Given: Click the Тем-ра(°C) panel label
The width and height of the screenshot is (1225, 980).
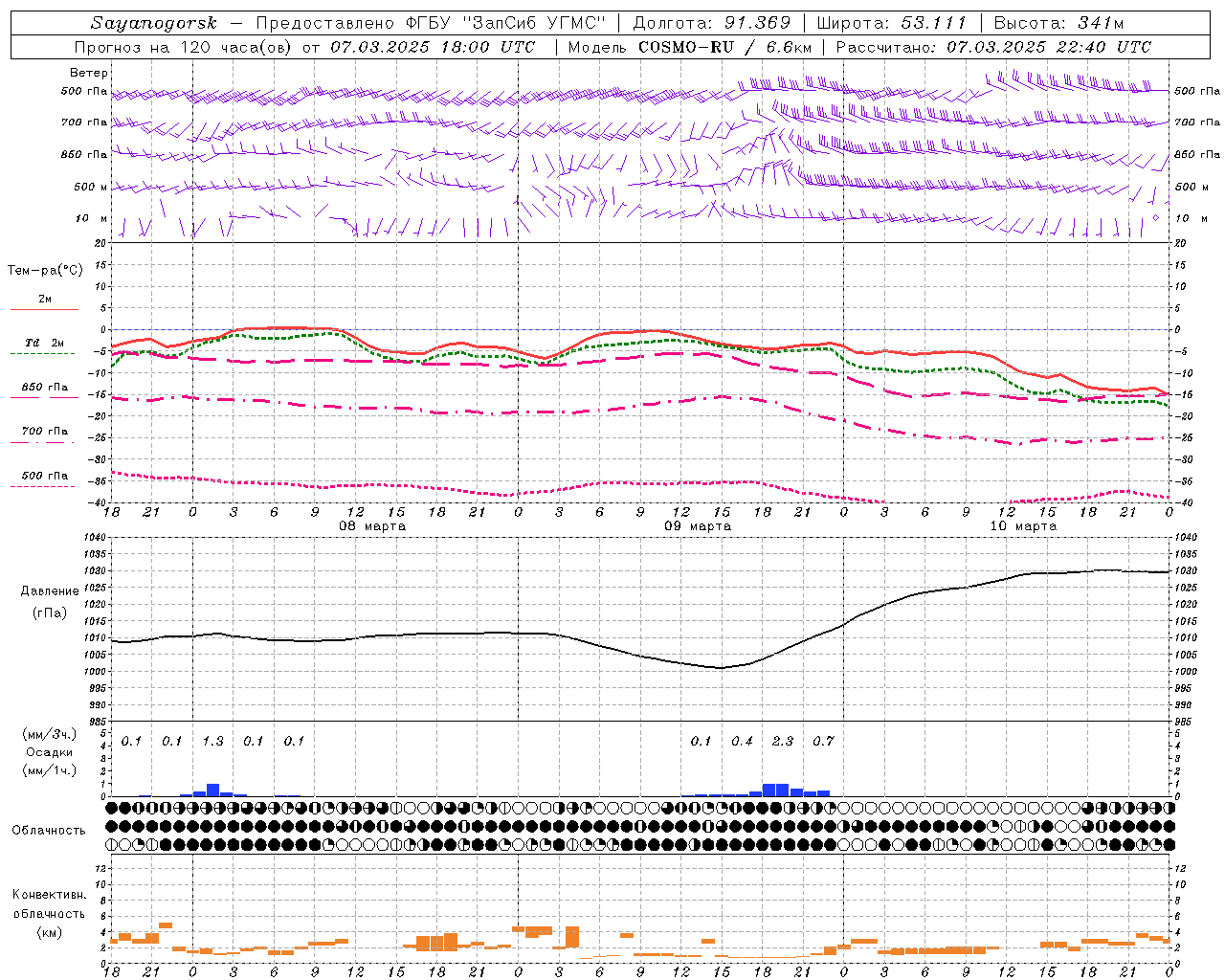Looking at the screenshot, I should point(45,270).
